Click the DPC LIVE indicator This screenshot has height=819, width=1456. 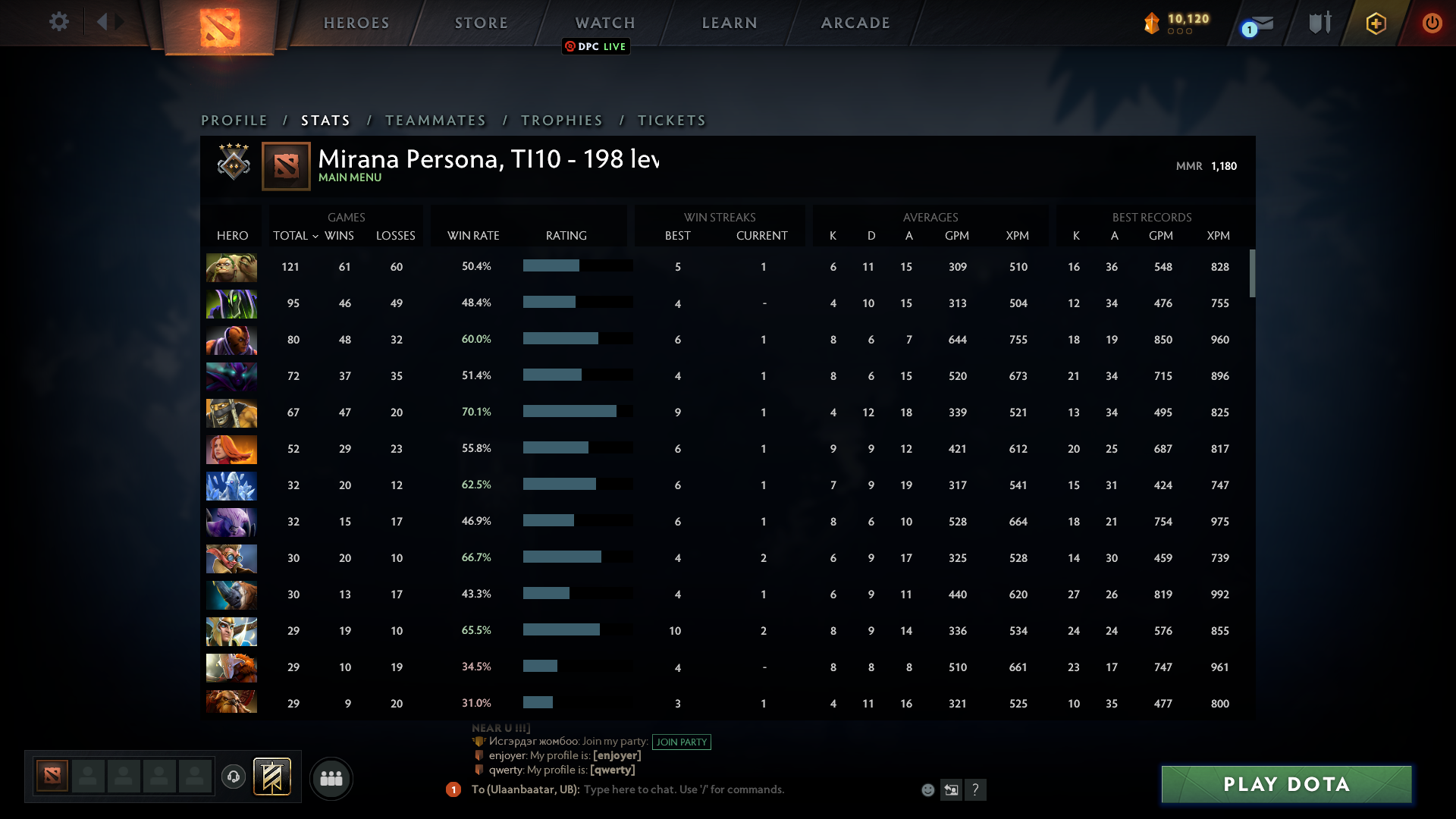[x=595, y=46]
